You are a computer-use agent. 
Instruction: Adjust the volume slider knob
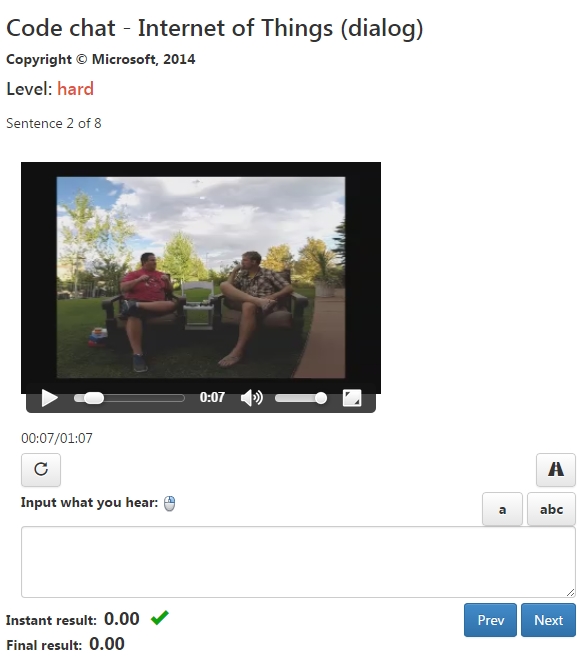(x=321, y=398)
